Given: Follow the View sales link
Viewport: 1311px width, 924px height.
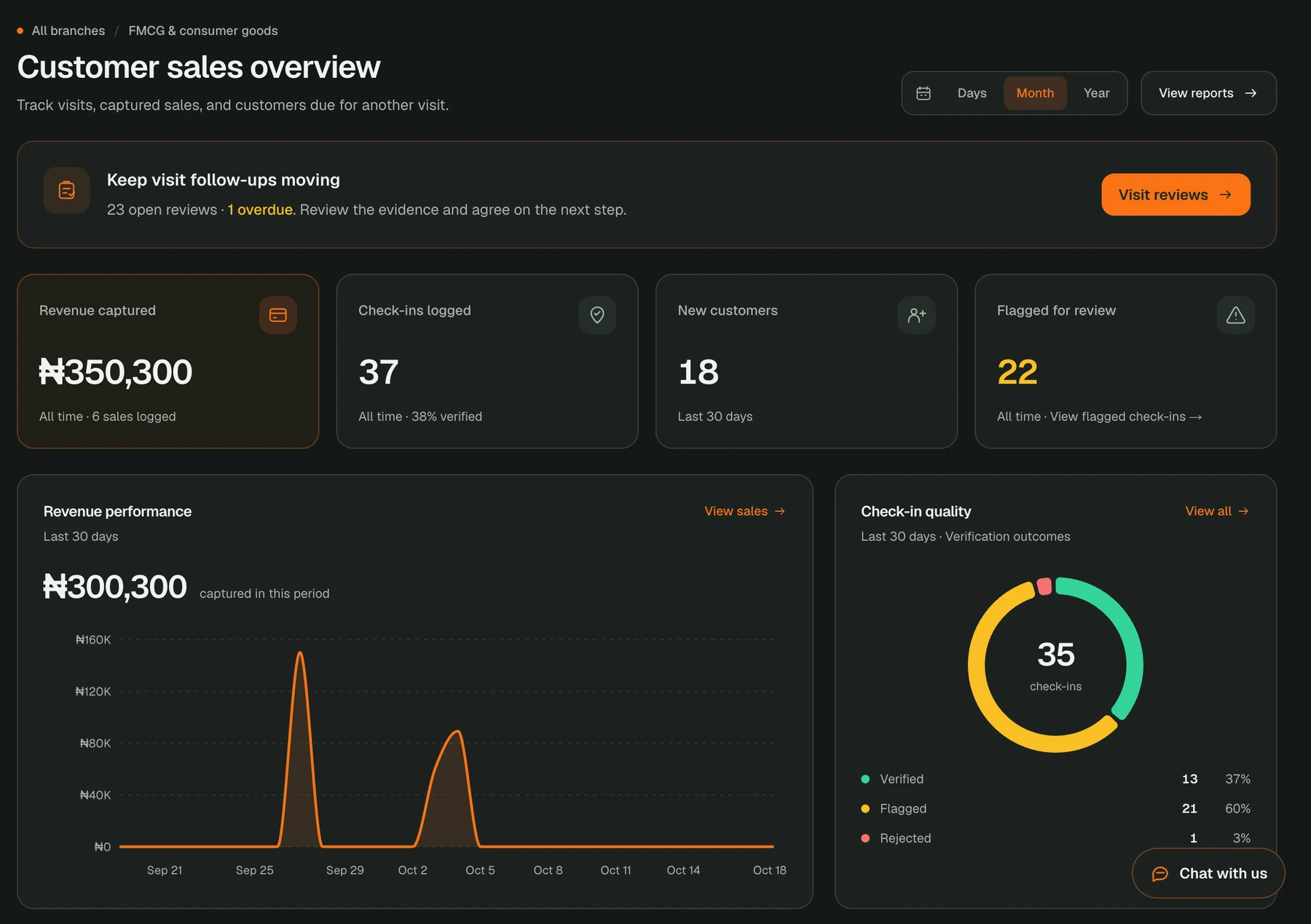Looking at the screenshot, I should pyautogui.click(x=744, y=511).
